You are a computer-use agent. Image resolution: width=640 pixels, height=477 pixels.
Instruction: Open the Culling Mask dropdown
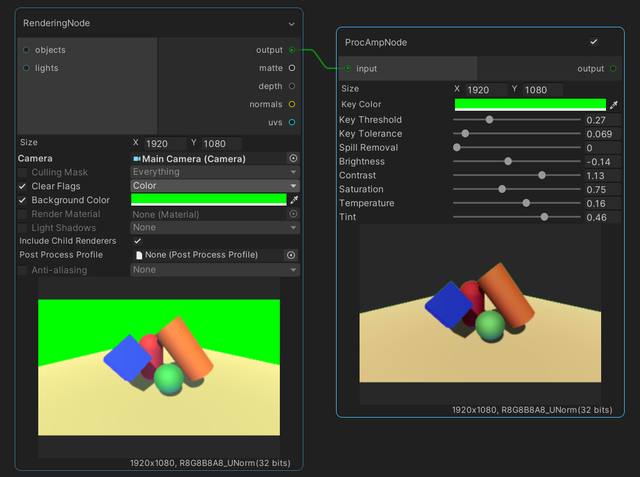[215, 172]
